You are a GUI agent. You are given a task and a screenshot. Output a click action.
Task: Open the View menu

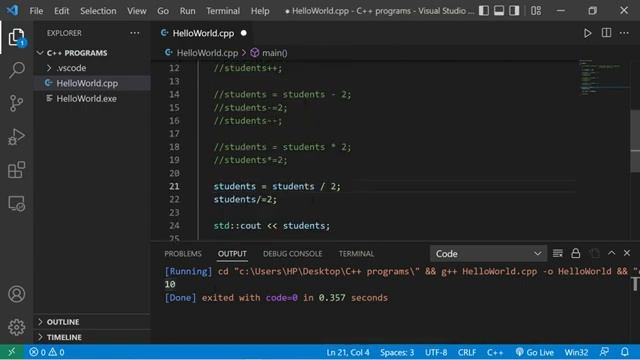tap(136, 11)
